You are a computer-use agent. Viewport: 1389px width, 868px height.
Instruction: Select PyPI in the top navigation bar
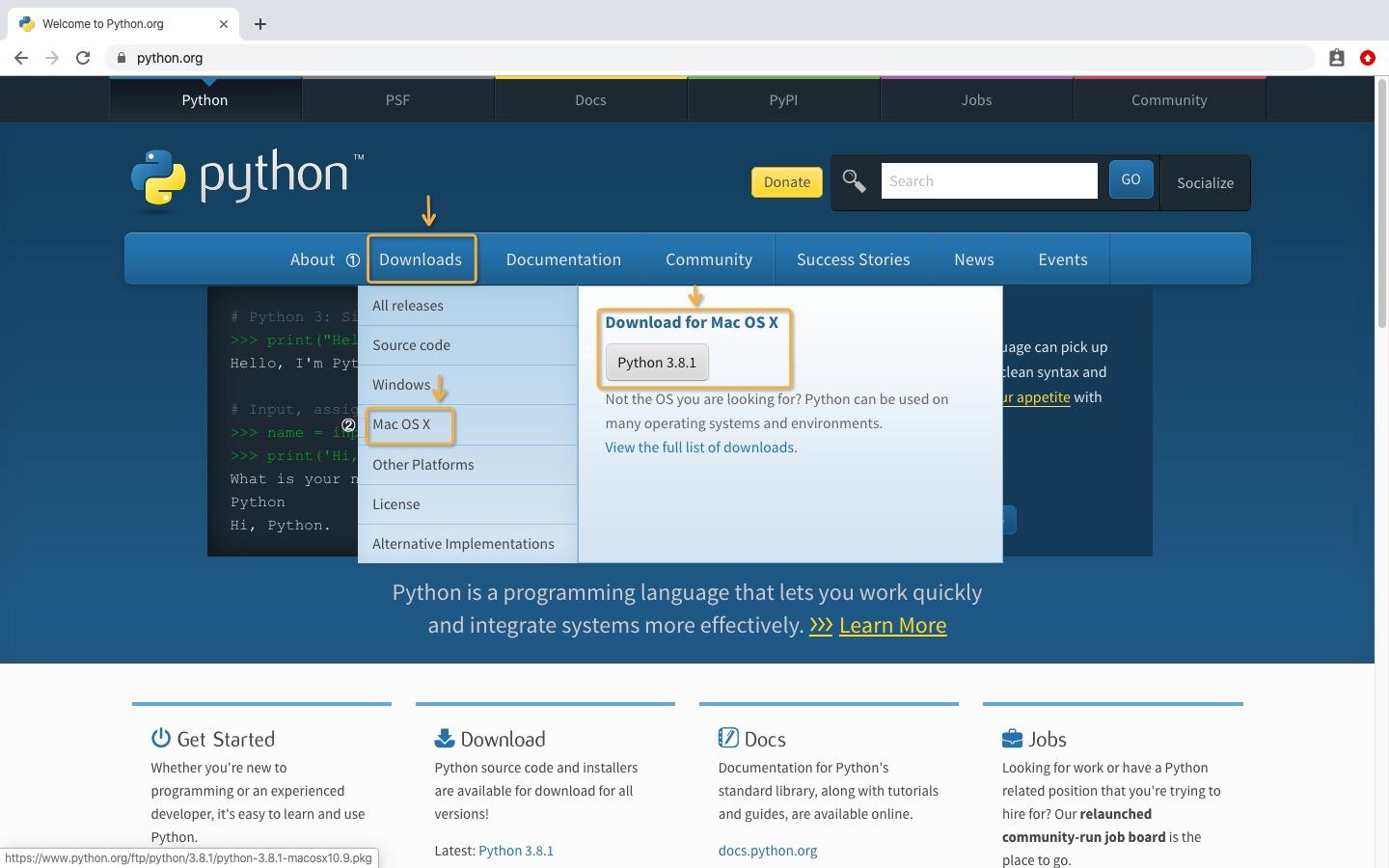pos(783,99)
